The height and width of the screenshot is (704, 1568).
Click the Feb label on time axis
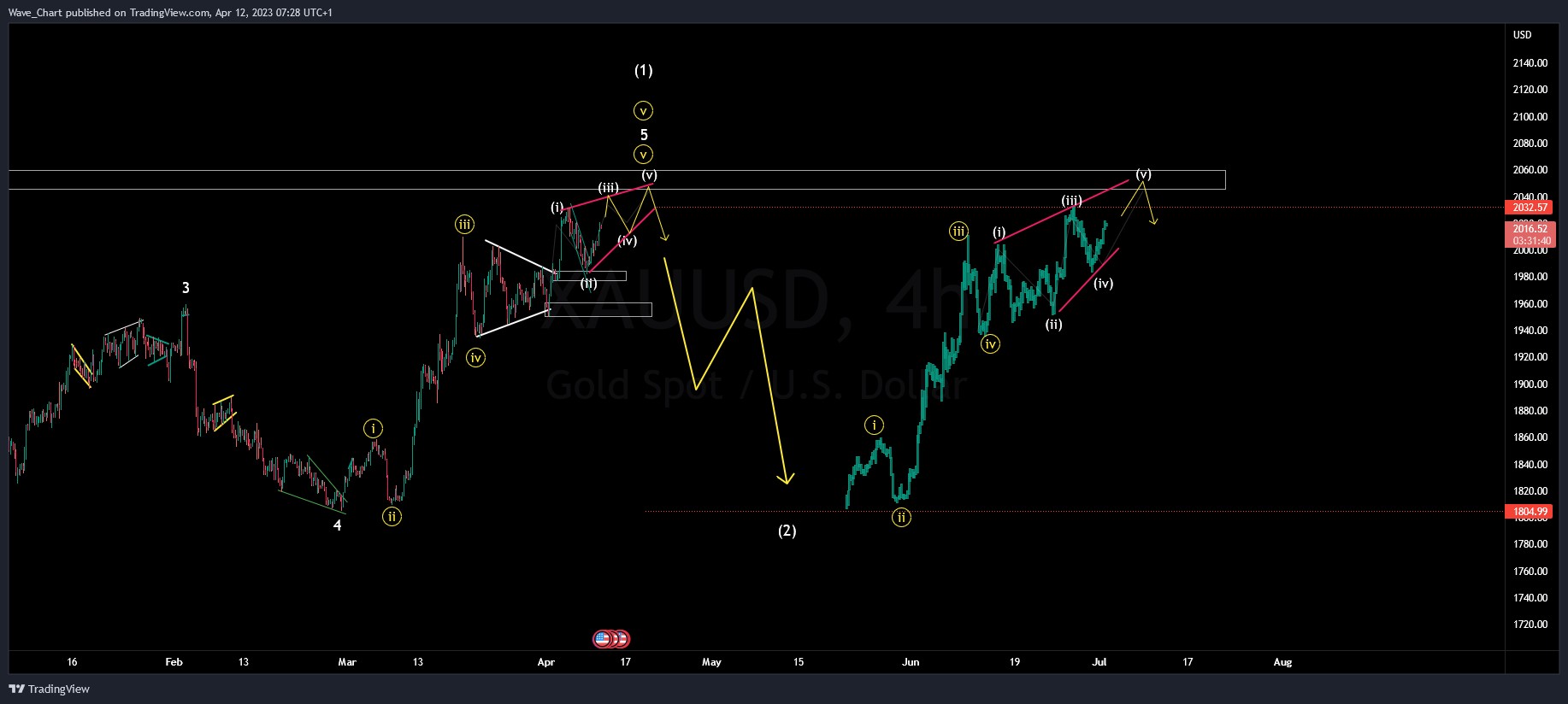point(174,662)
